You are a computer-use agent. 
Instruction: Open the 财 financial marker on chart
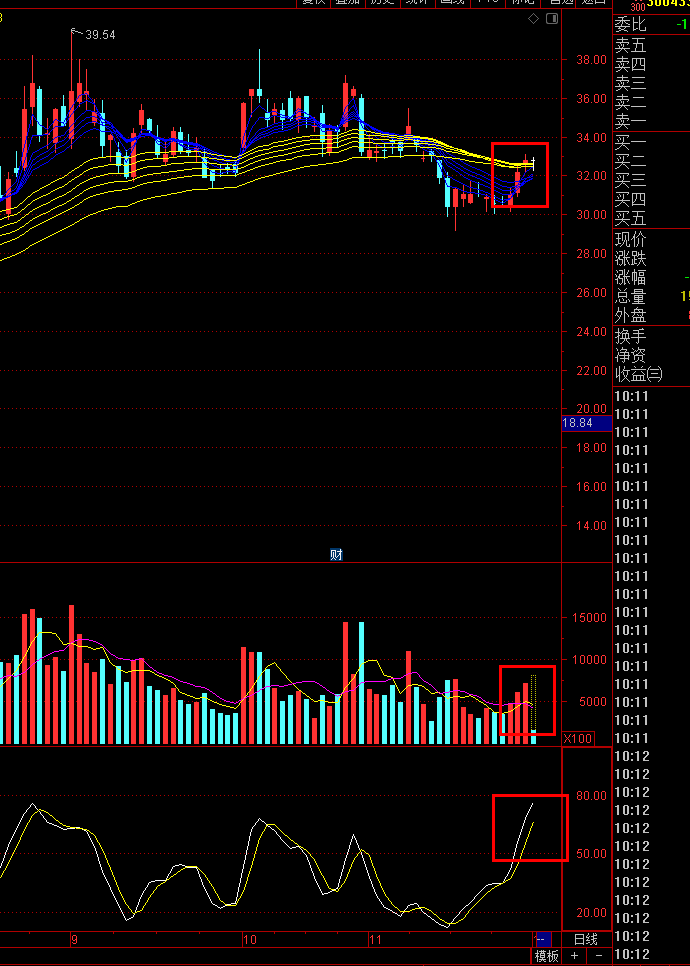(x=336, y=555)
